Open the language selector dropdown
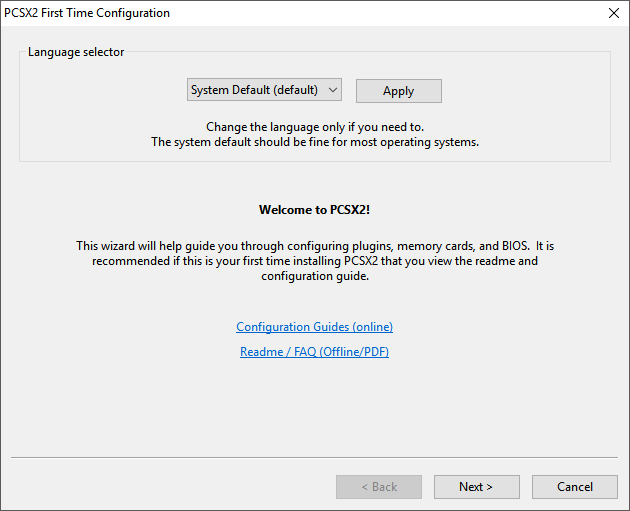This screenshot has height=511, width=630. (x=264, y=90)
